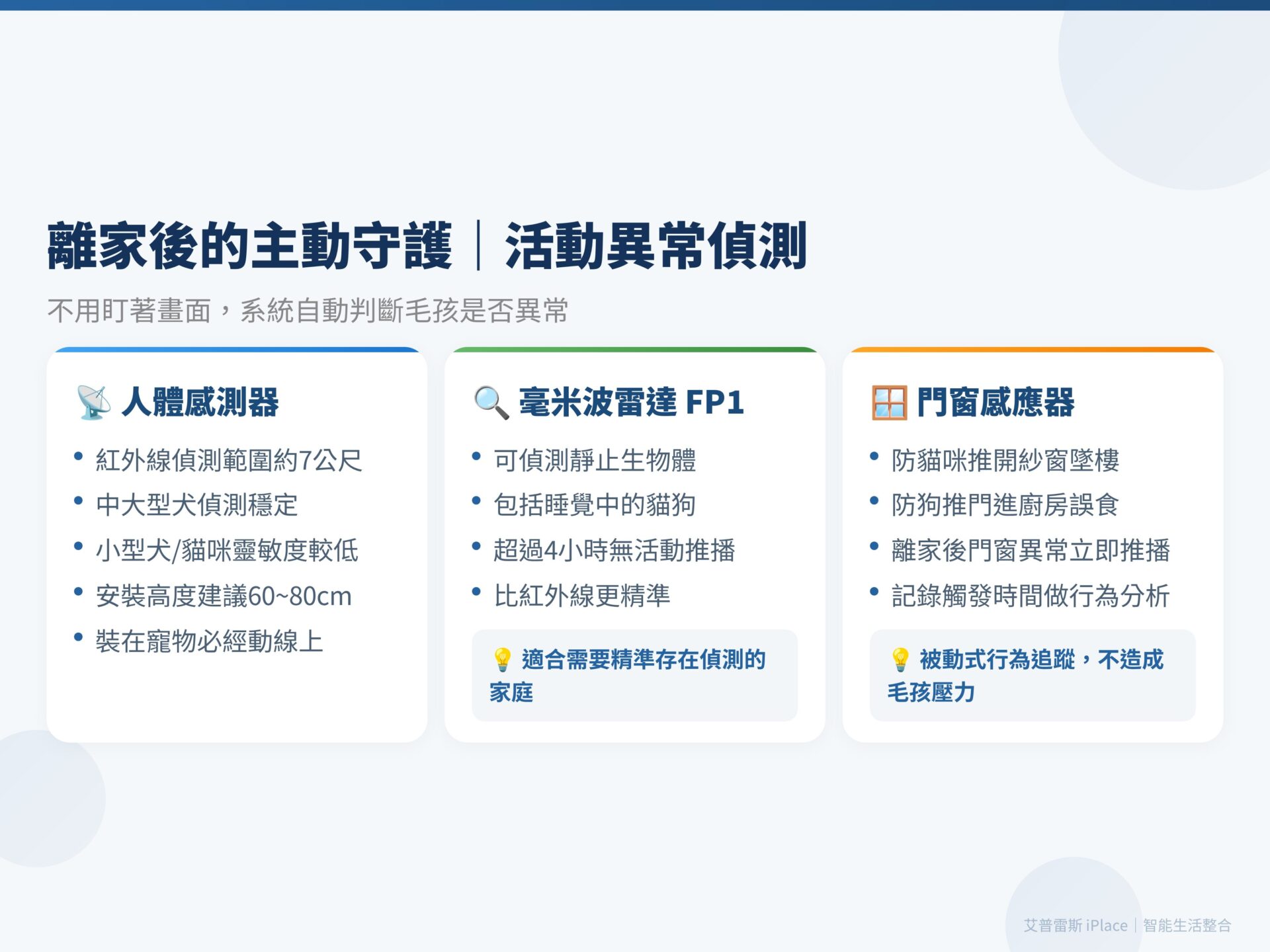This screenshot has height=952, width=1270.
Task: Click the 人體感測器 card heading
Action: coord(200,402)
